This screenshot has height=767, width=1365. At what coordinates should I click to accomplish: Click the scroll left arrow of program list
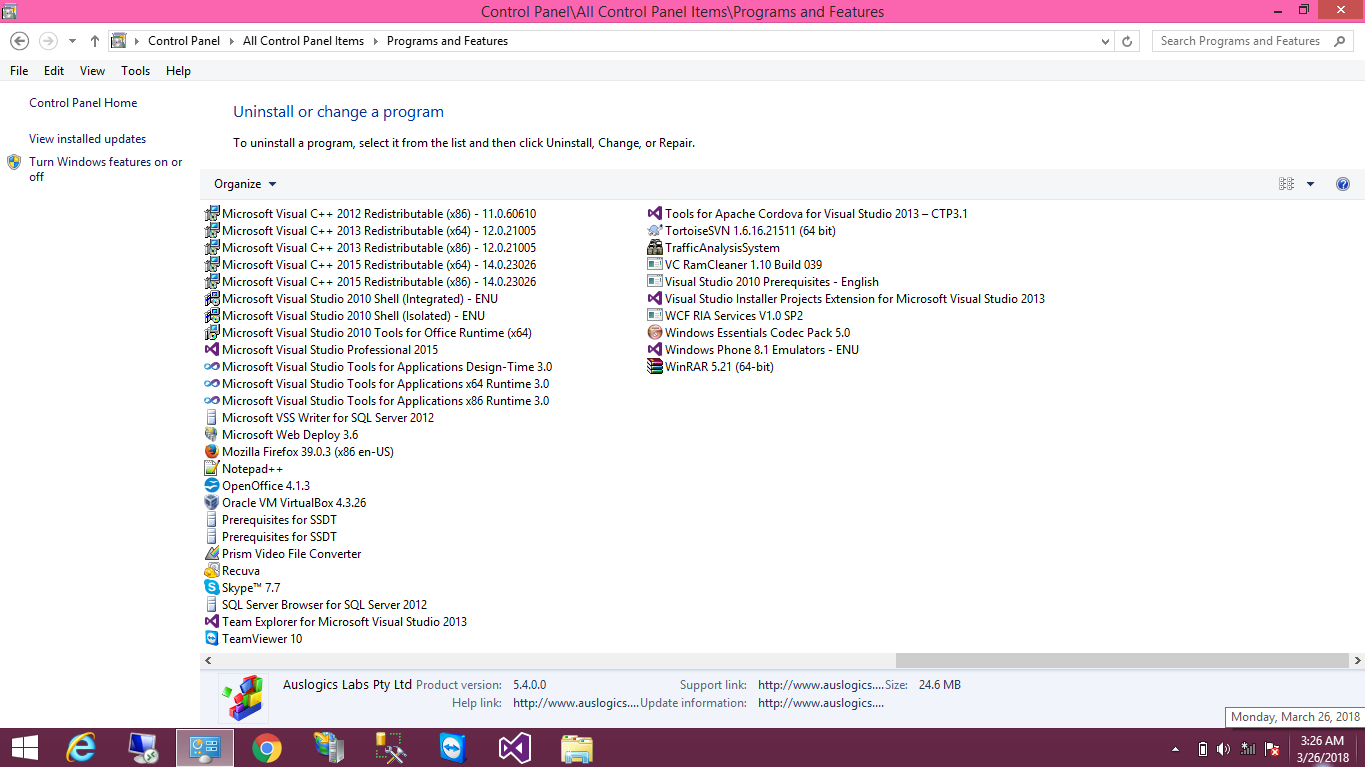pos(208,661)
